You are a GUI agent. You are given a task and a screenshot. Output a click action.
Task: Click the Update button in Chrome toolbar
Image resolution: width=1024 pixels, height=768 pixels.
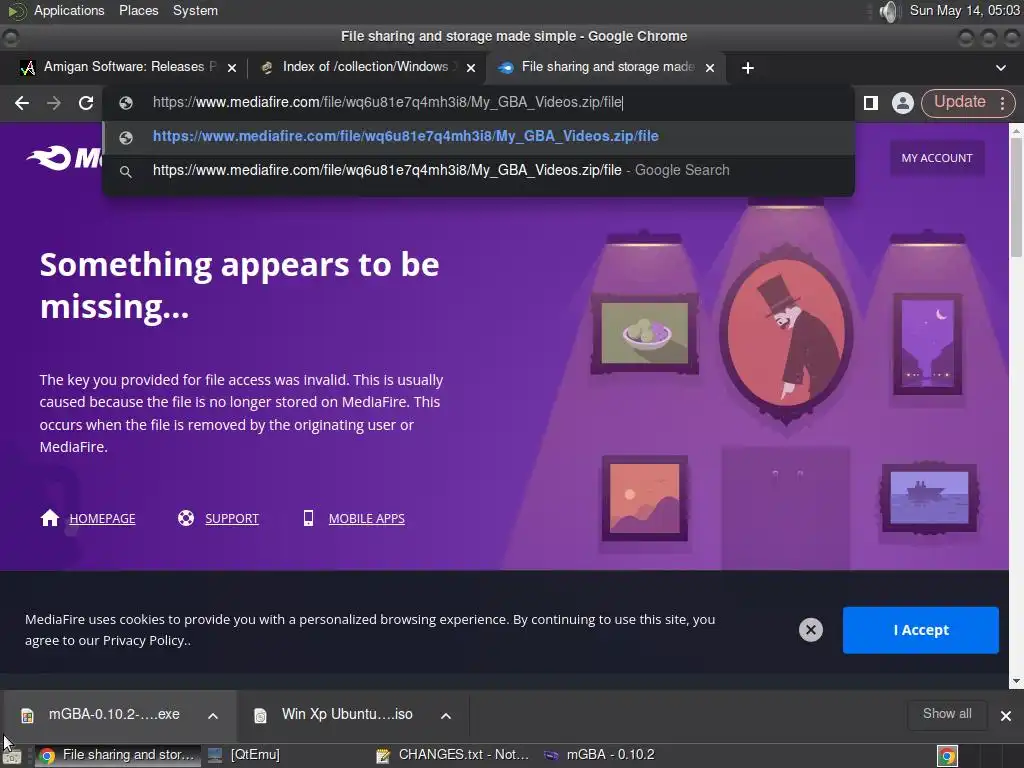pyautogui.click(x=959, y=102)
